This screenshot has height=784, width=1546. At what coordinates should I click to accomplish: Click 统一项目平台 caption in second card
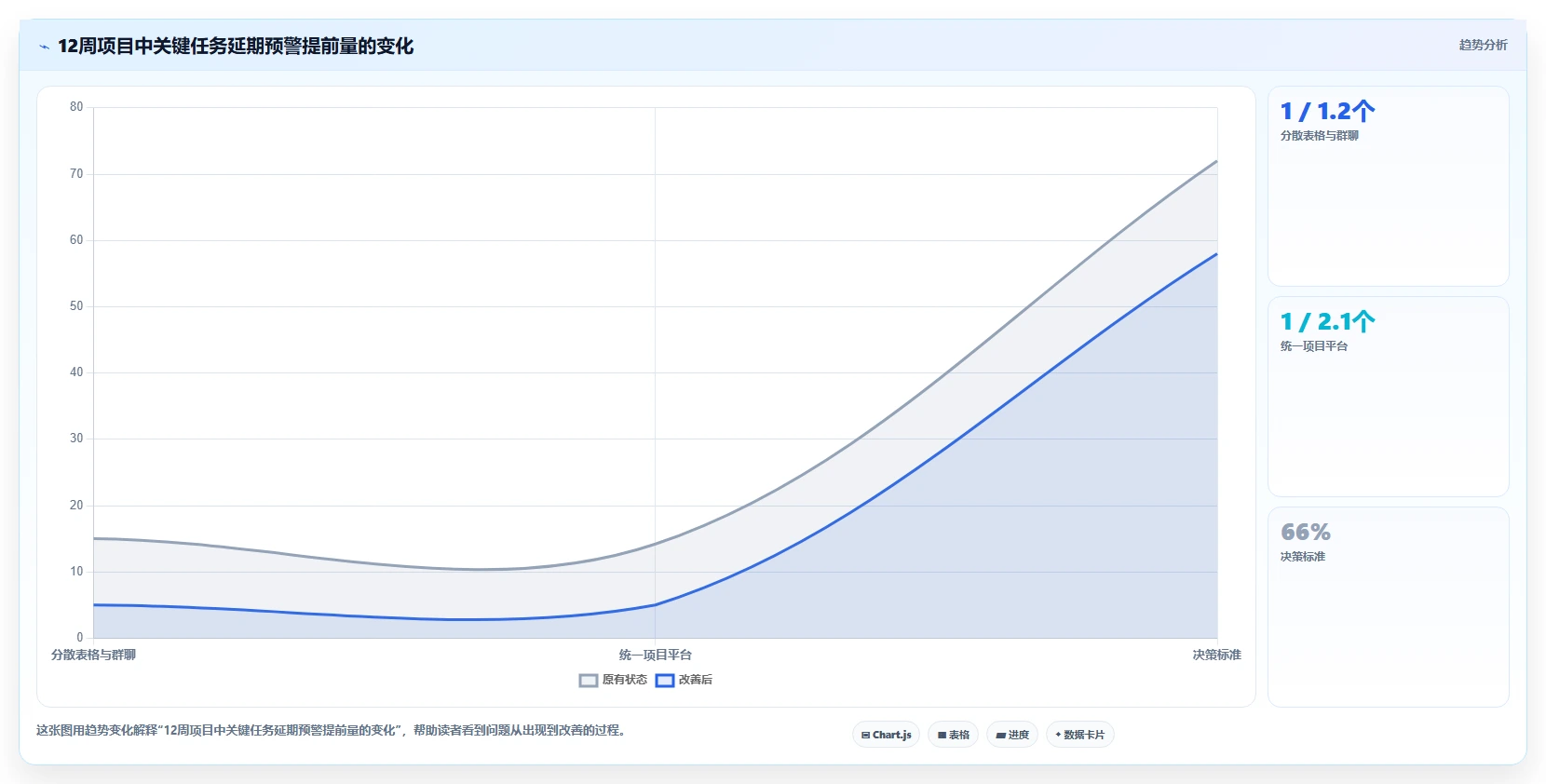pos(1313,346)
